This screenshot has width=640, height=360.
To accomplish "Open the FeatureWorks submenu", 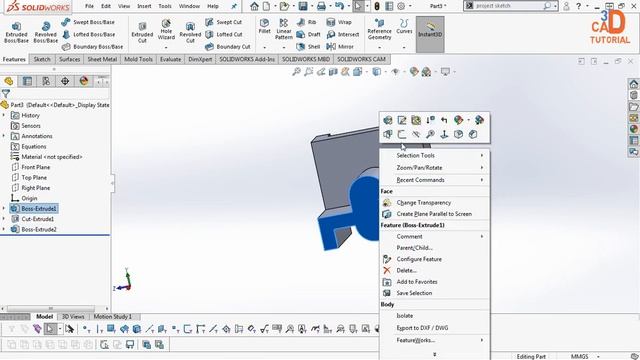I will pyautogui.click(x=434, y=340).
